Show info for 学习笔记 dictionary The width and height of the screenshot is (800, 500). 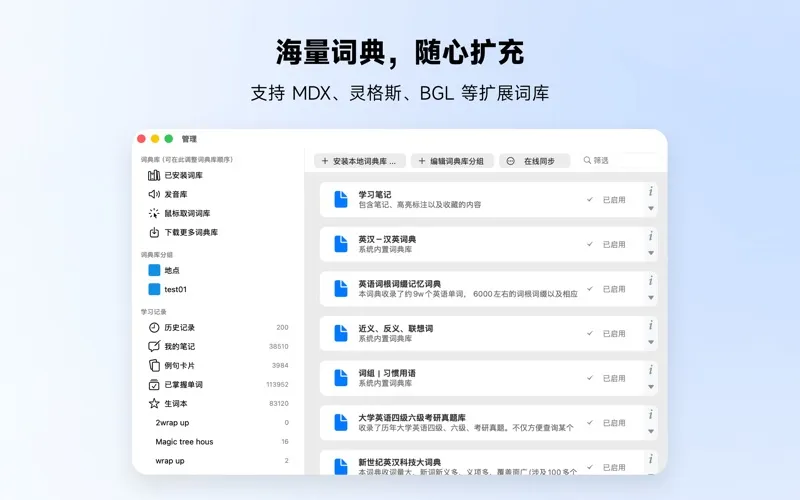click(651, 191)
